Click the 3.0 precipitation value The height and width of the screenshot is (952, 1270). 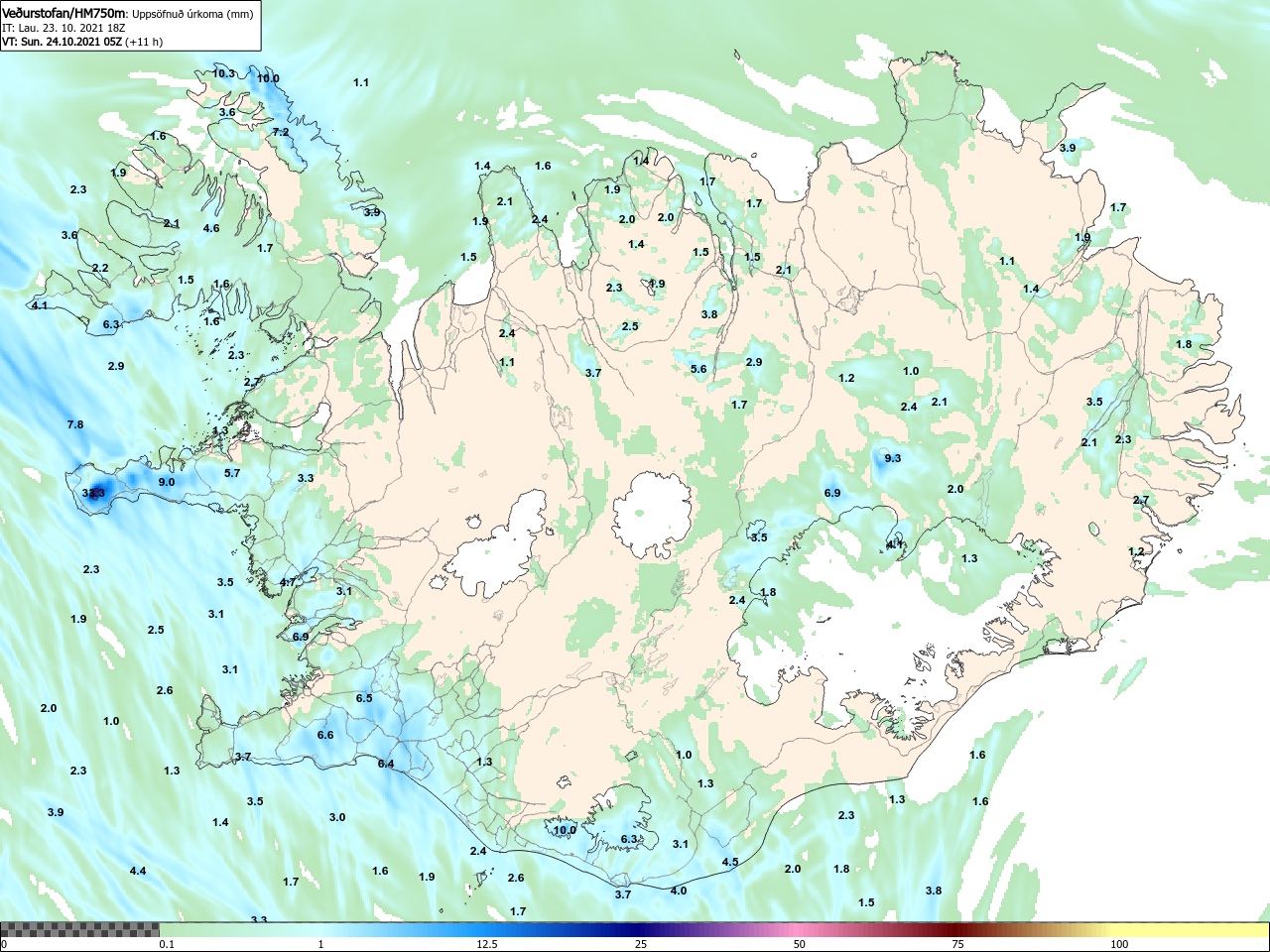coord(337,817)
